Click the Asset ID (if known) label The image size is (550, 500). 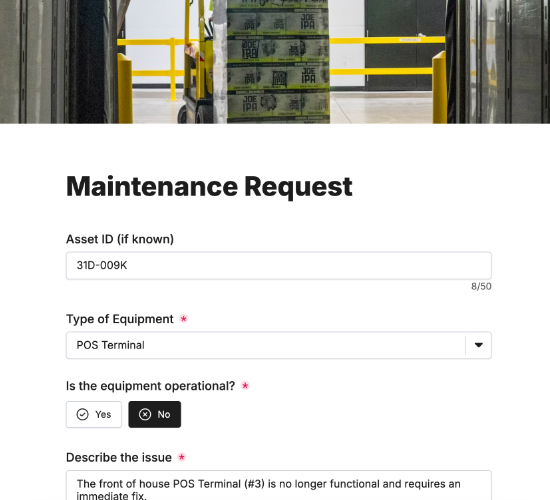pyautogui.click(x=120, y=239)
